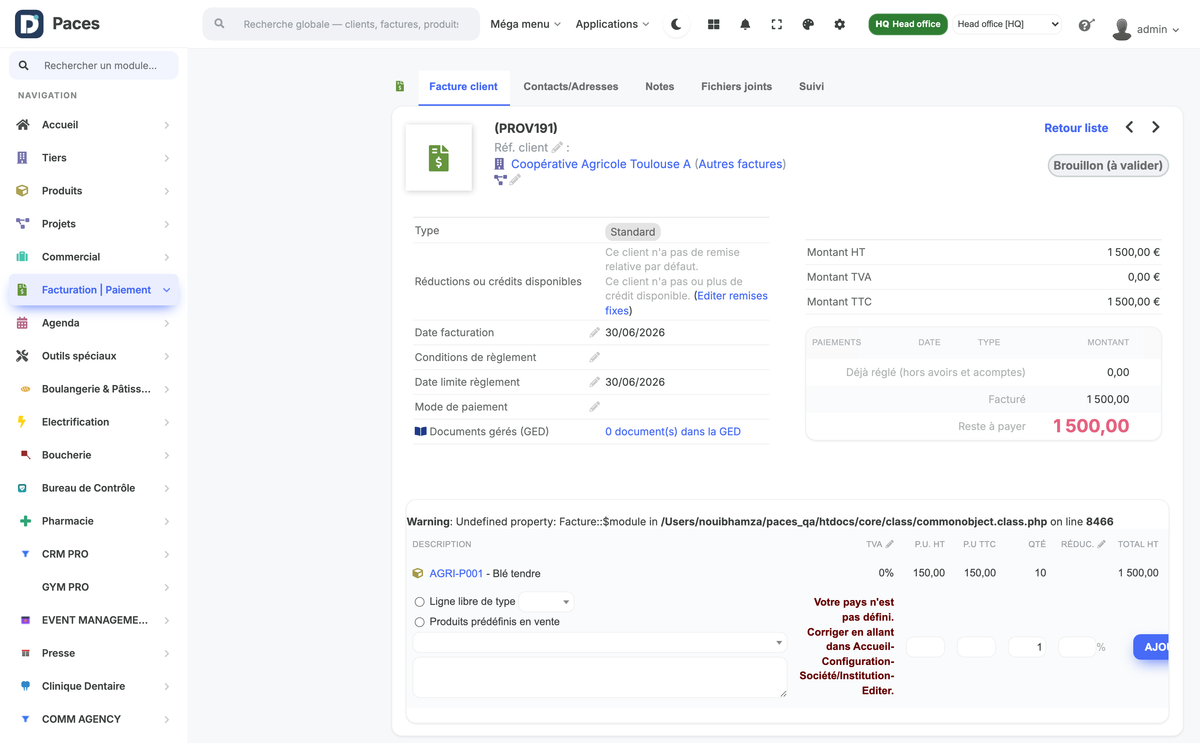1200x743 pixels.
Task: Click the Tiers building icon
Action: click(x=23, y=158)
